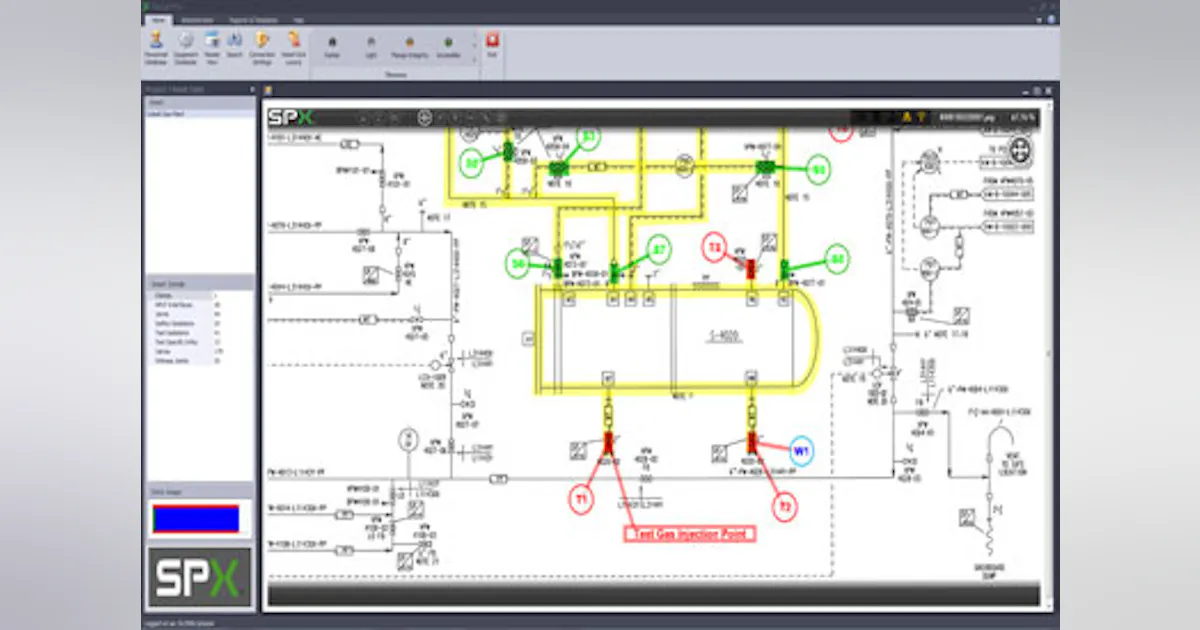Click the Test Gas Injection Point label

689,534
